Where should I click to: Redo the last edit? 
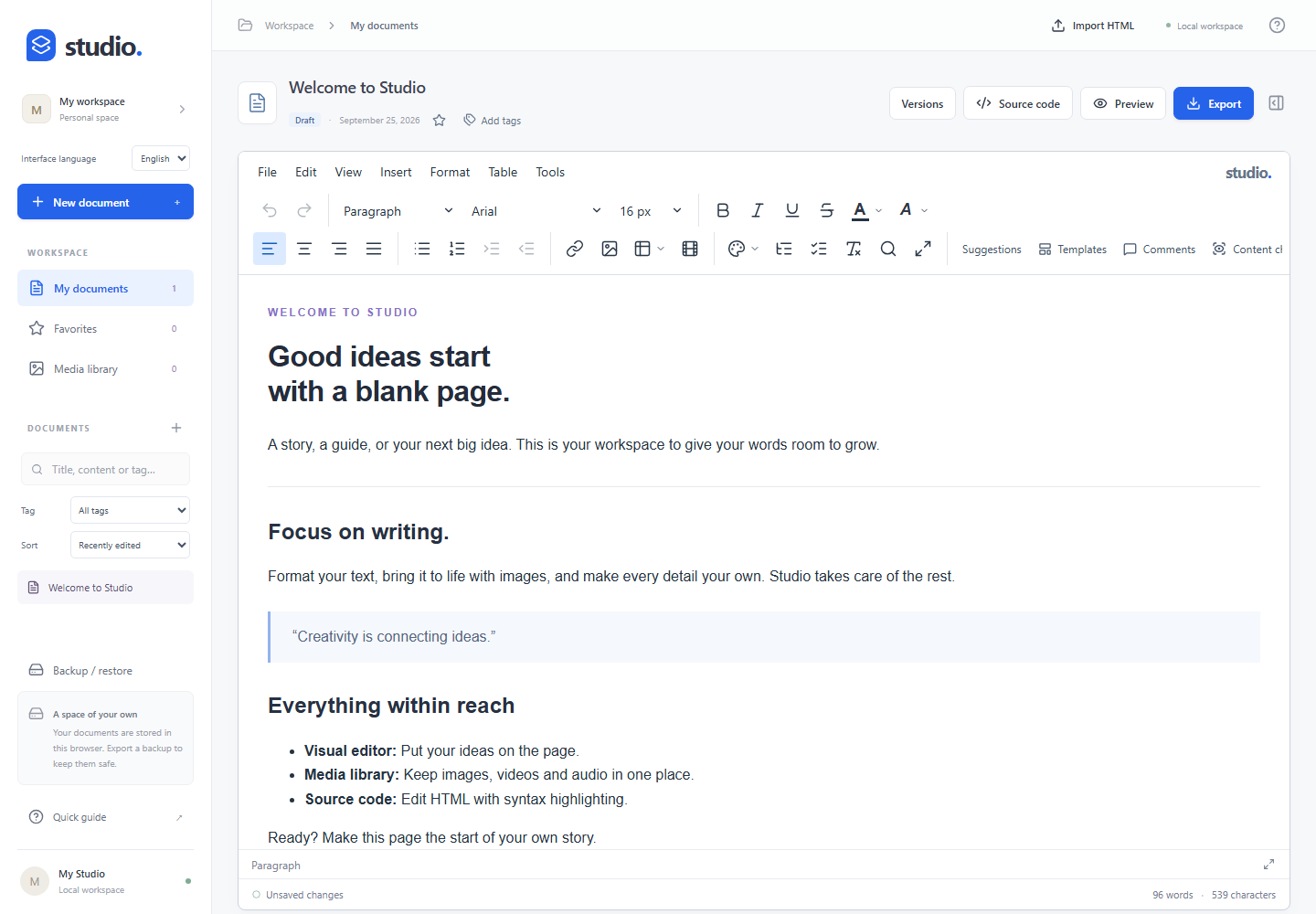coord(304,210)
